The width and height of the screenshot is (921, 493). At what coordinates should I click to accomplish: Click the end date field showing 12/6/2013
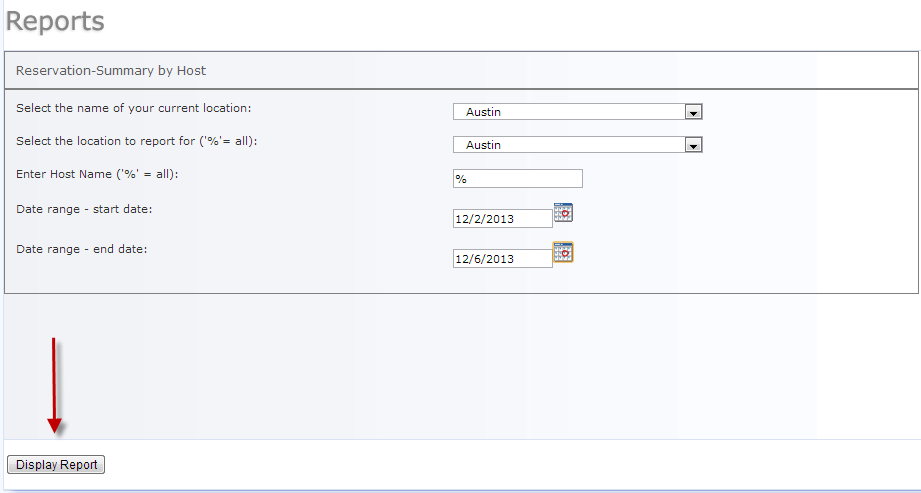click(502, 258)
